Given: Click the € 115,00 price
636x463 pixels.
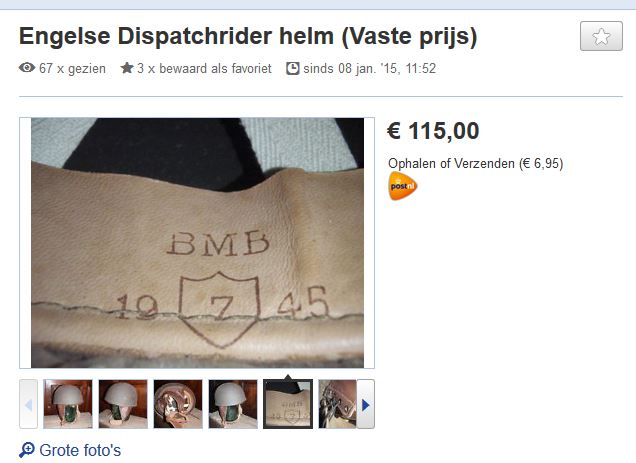Looking at the screenshot, I should coord(433,131).
